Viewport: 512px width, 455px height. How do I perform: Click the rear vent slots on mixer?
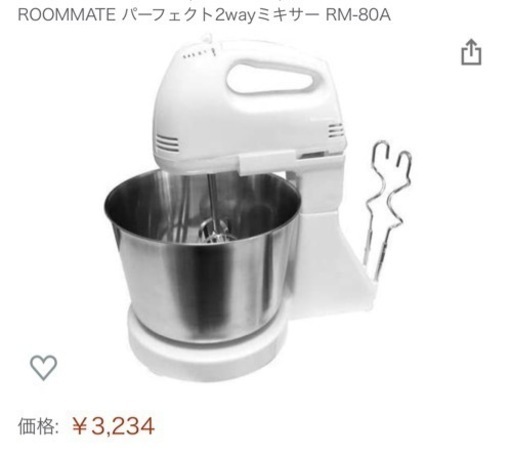pyautogui.click(x=335, y=130)
